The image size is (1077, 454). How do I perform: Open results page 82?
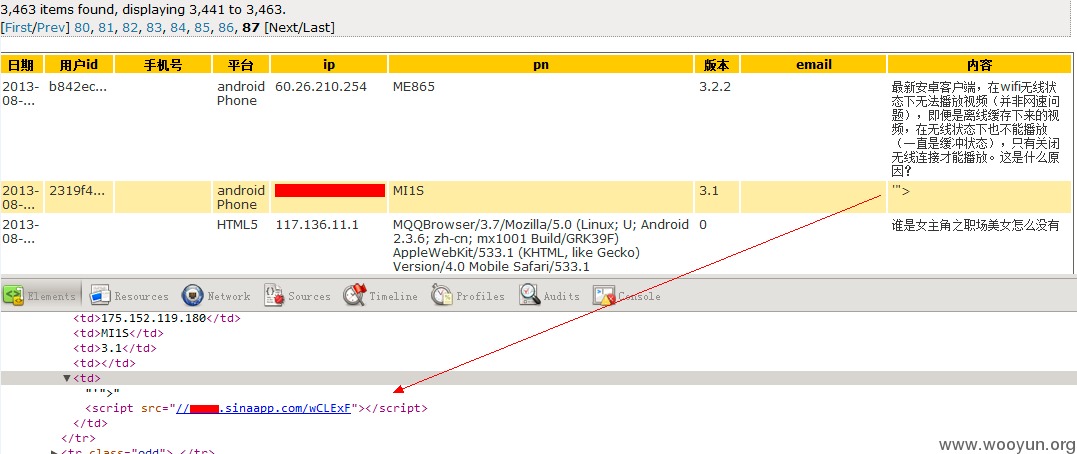[x=130, y=27]
